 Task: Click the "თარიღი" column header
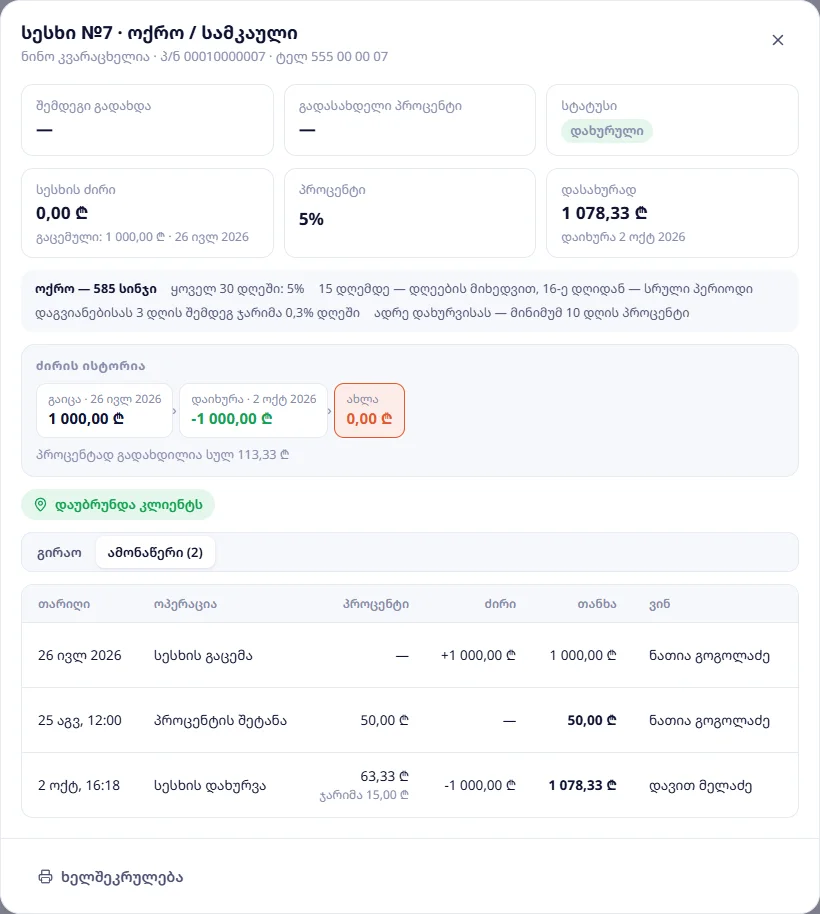click(64, 604)
